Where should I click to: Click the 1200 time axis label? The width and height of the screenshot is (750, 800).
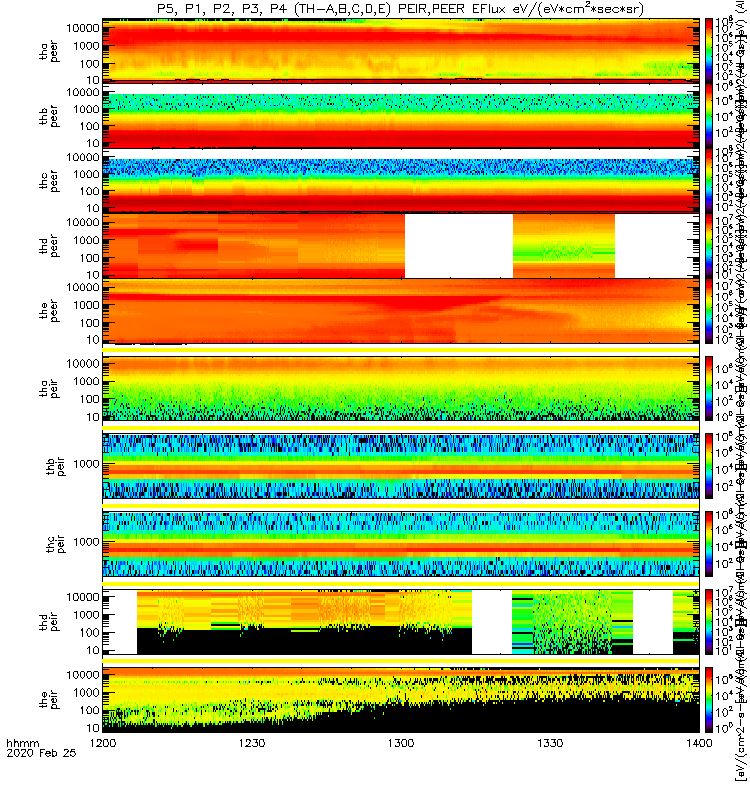click(103, 743)
